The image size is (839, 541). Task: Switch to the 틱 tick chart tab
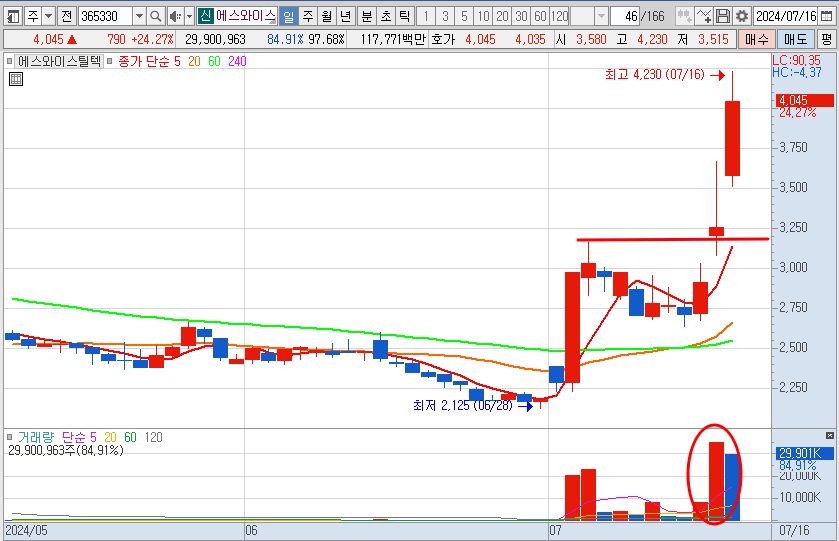[x=404, y=17]
